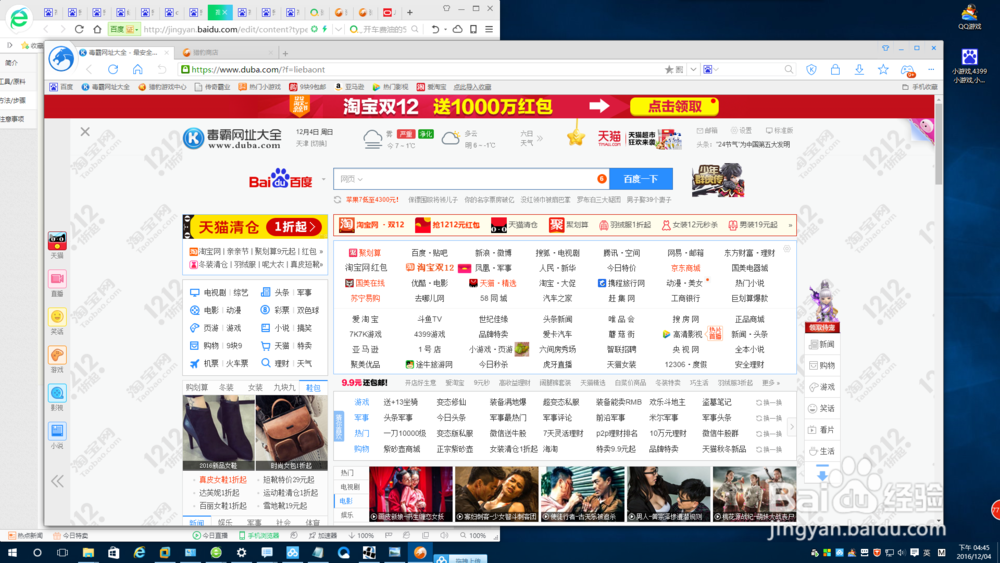Click the first movie thumbnail
The width and height of the screenshot is (1000, 563).
[411, 494]
